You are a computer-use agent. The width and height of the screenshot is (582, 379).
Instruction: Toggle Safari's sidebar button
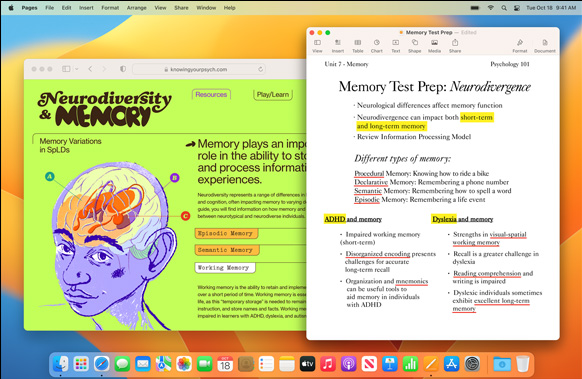(x=66, y=69)
